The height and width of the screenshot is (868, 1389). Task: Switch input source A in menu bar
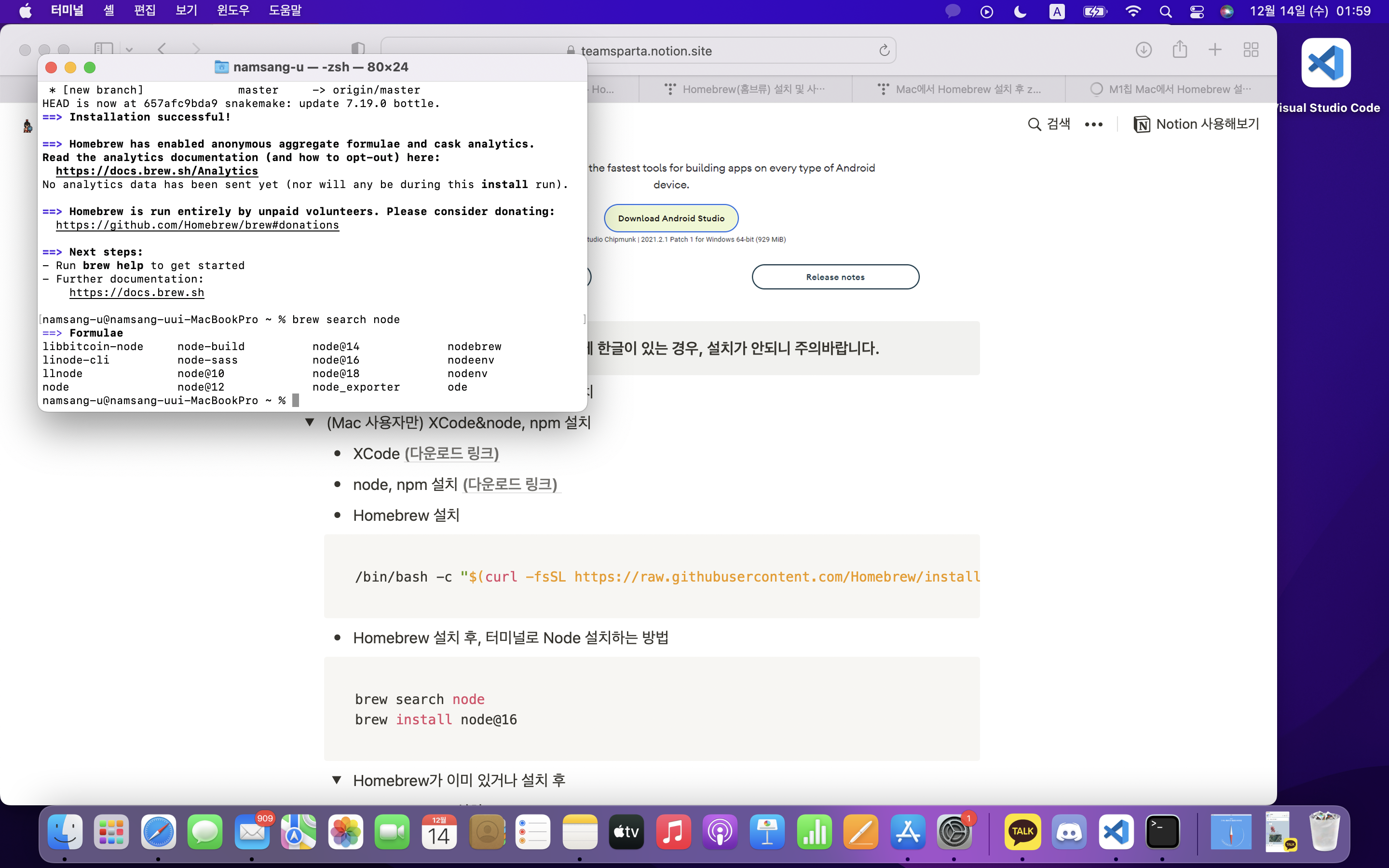(1057, 12)
